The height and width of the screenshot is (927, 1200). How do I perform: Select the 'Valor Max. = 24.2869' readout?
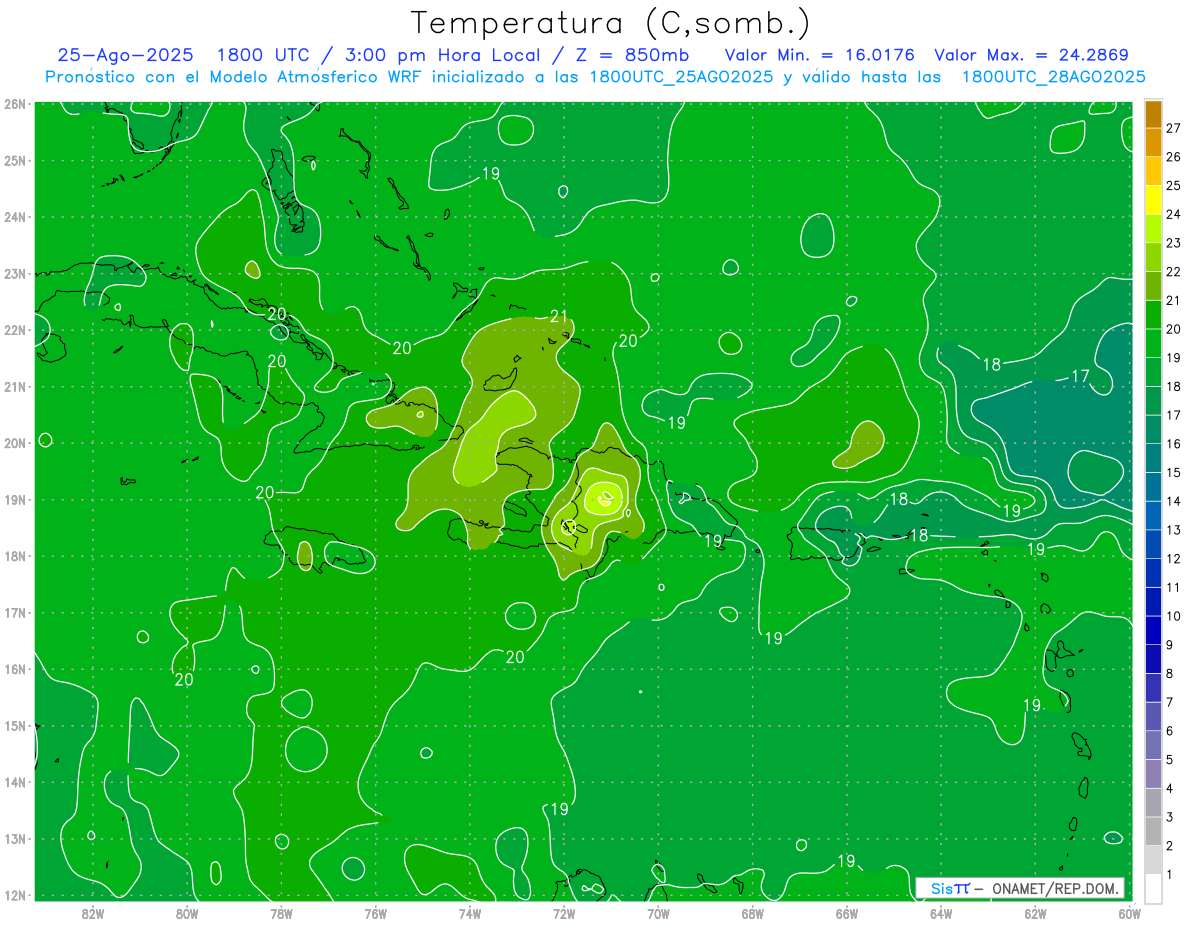point(1031,55)
